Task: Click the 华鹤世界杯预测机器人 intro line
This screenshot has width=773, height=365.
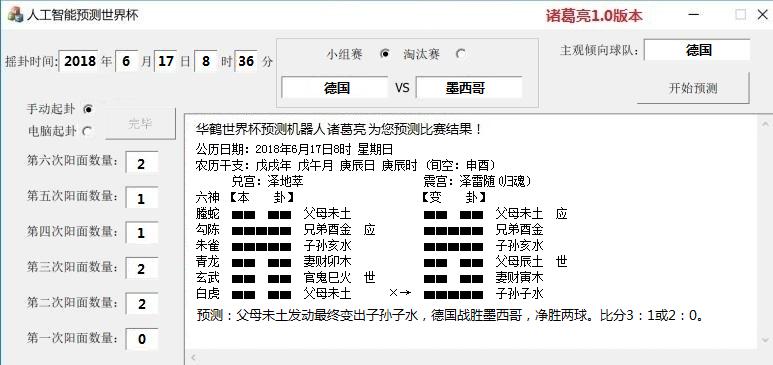Action: (339, 130)
